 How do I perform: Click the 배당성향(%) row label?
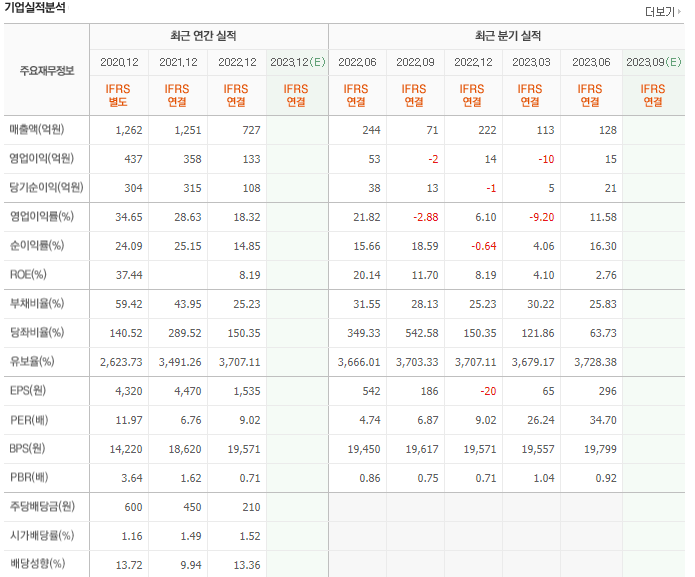[x=37, y=564]
